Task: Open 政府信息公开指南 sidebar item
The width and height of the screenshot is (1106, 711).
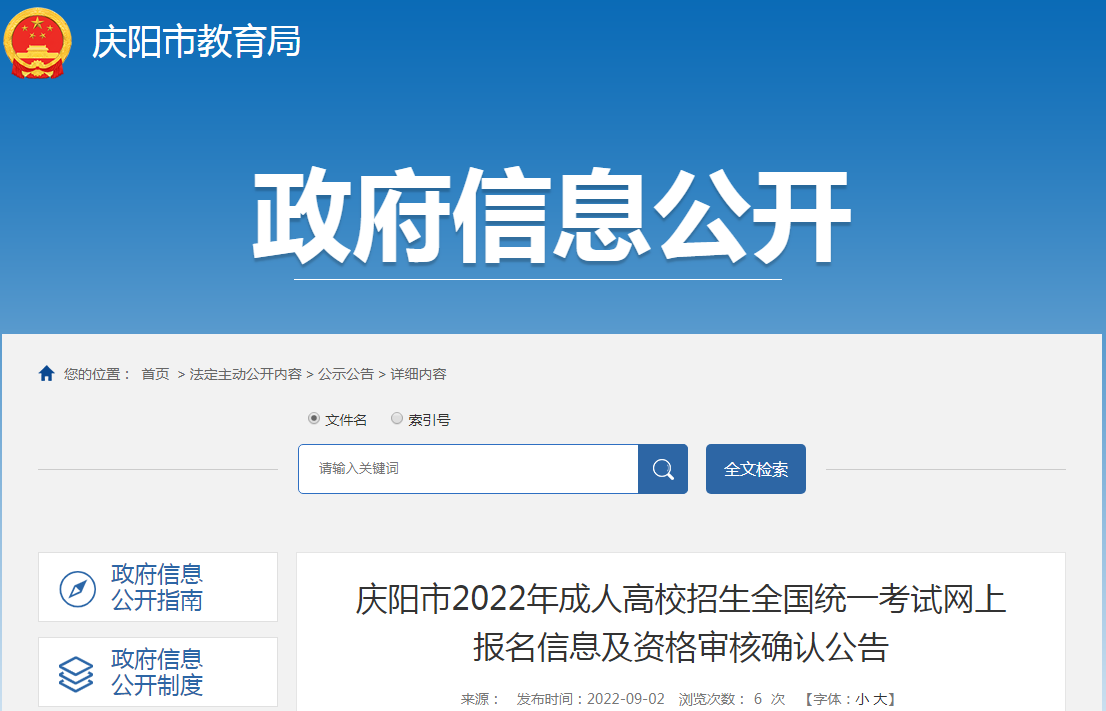Action: tap(158, 588)
